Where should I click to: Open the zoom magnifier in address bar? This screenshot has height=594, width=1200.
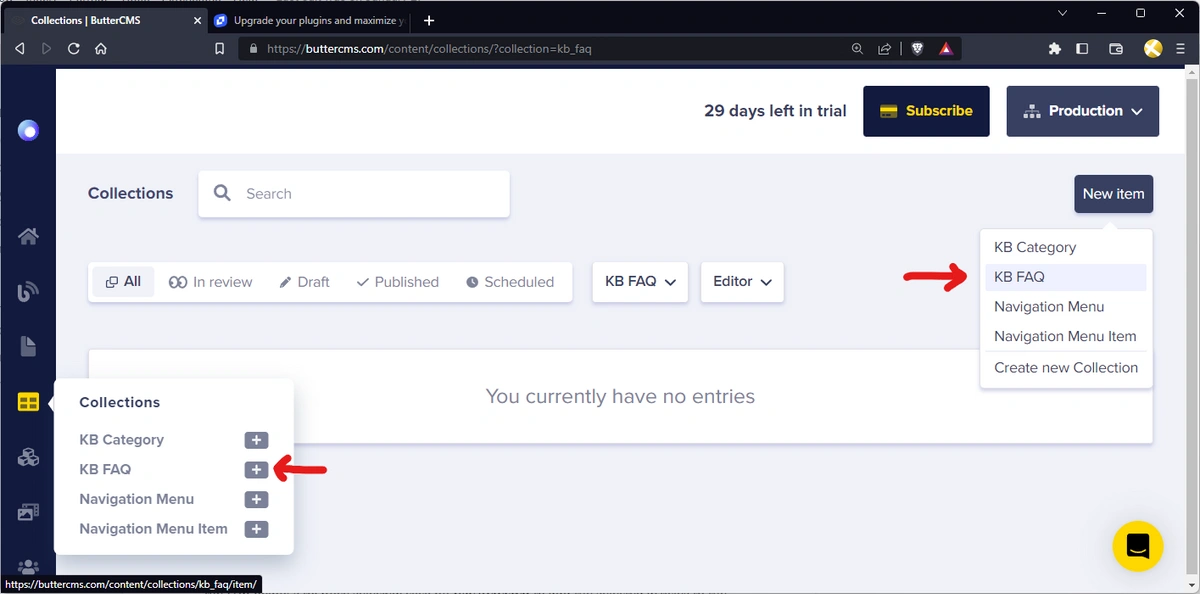(857, 48)
